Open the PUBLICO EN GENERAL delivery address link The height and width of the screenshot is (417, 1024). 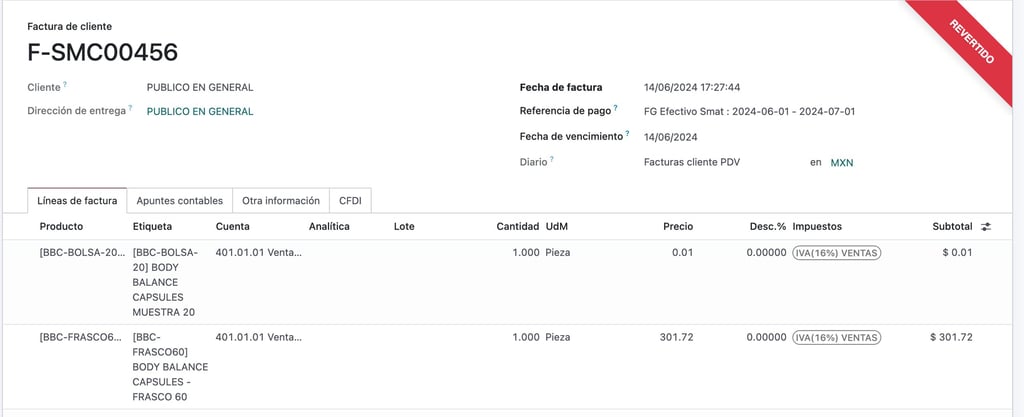[200, 112]
